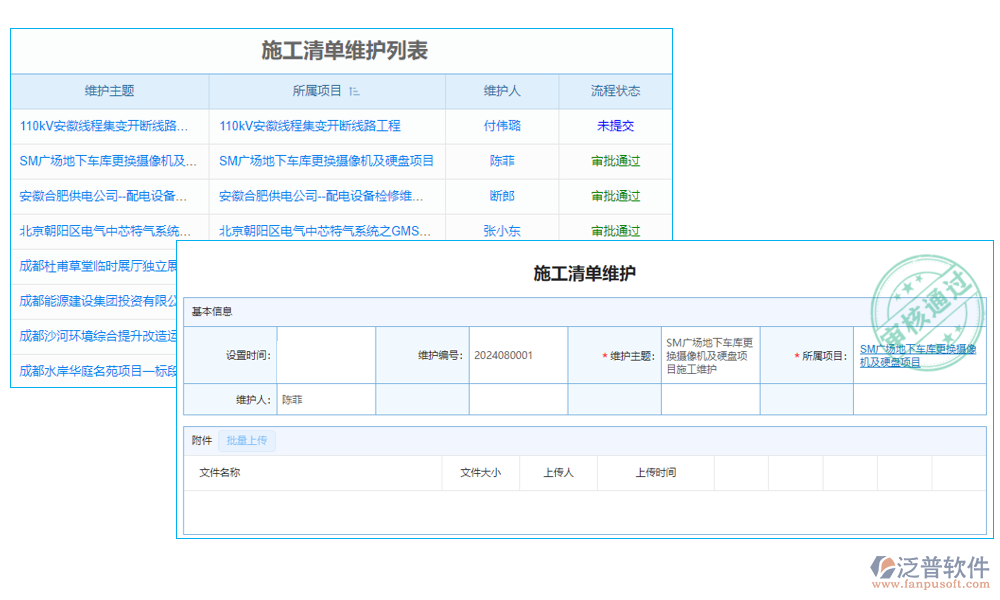Open link 110kV安徽线程集变开断线路工程

[x=310, y=126]
